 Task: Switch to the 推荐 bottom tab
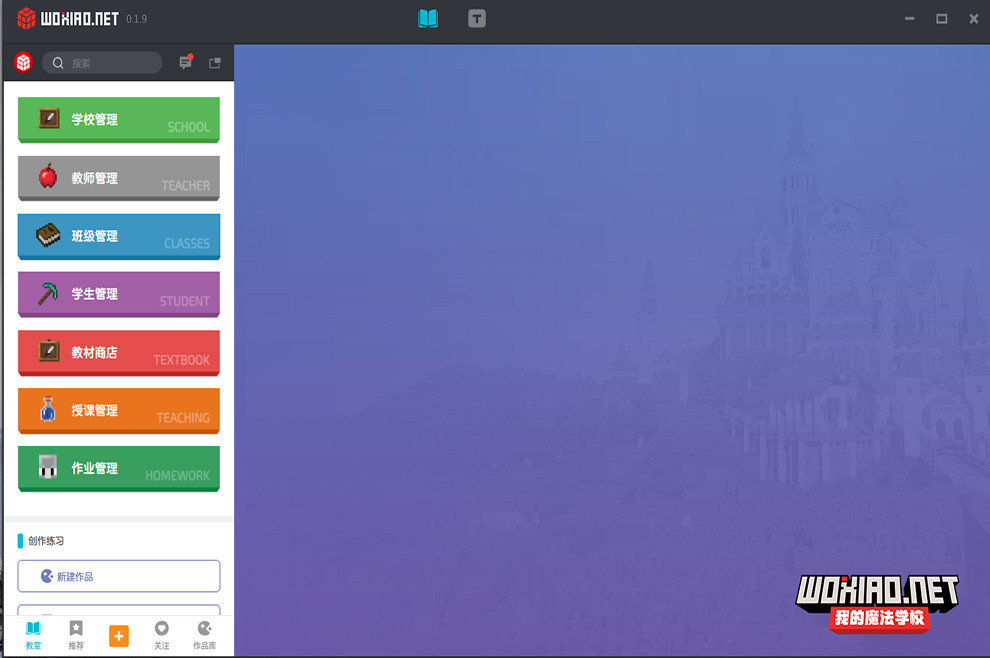(x=76, y=635)
